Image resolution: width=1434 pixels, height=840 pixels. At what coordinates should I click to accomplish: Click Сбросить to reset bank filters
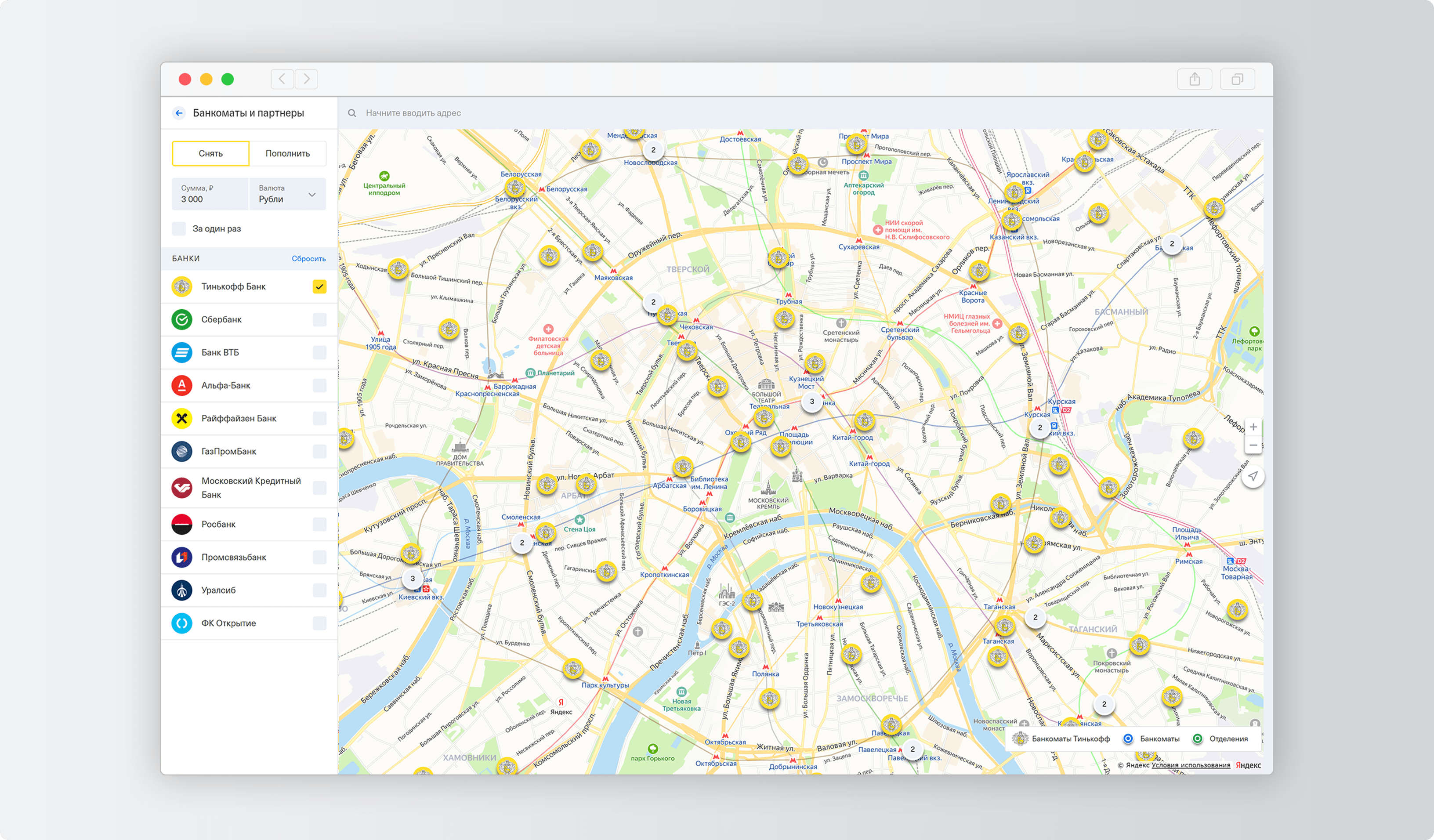(309, 258)
